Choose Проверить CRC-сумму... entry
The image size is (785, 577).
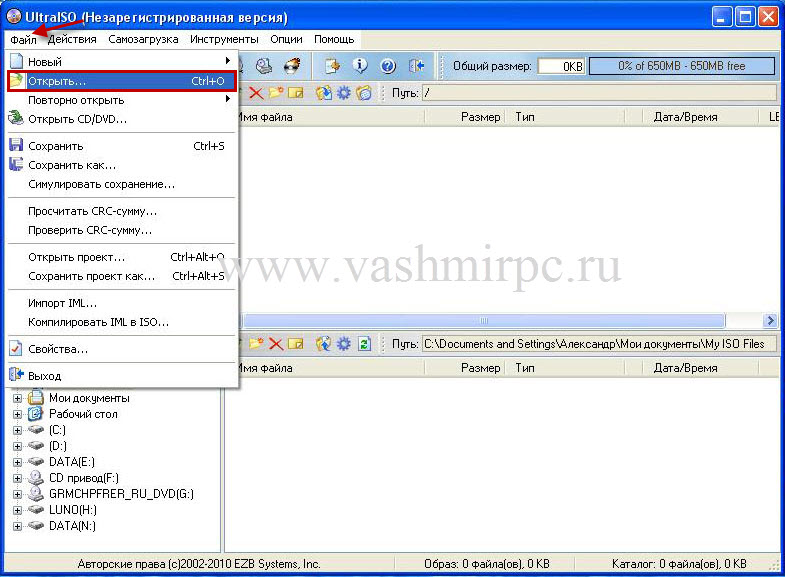click(x=122, y=230)
